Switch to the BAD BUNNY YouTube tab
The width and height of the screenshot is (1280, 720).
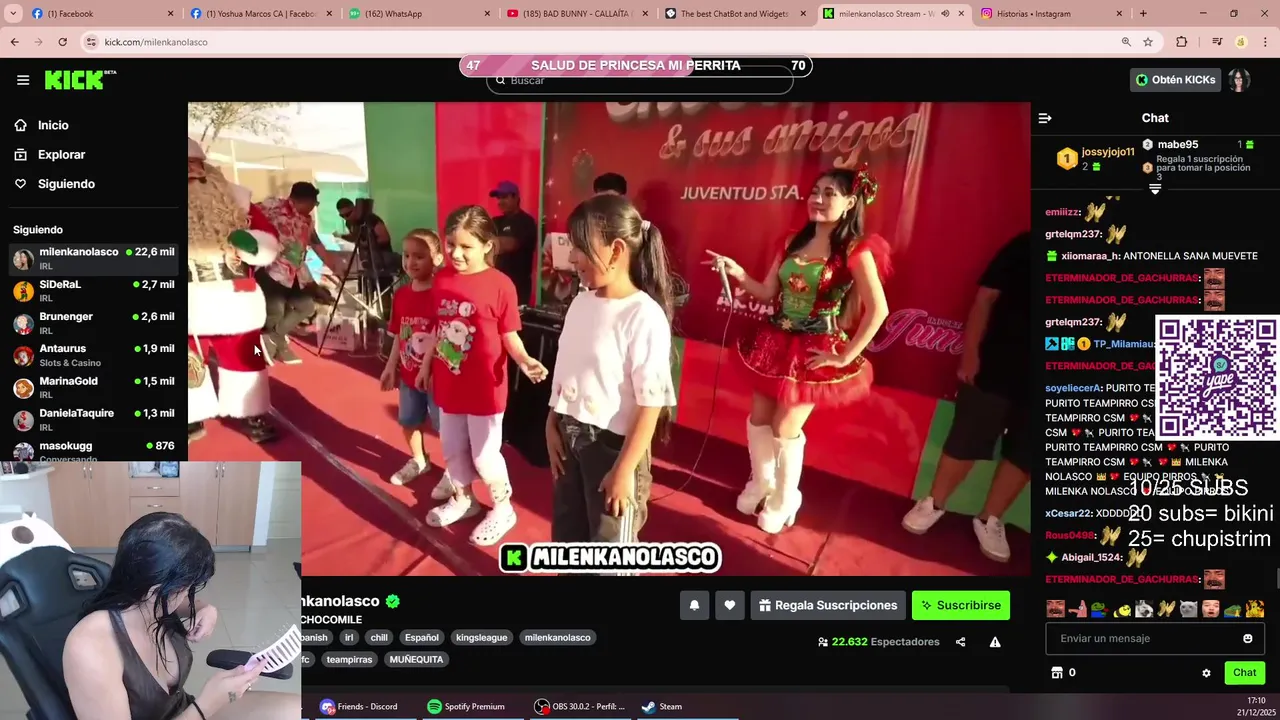[x=578, y=14]
